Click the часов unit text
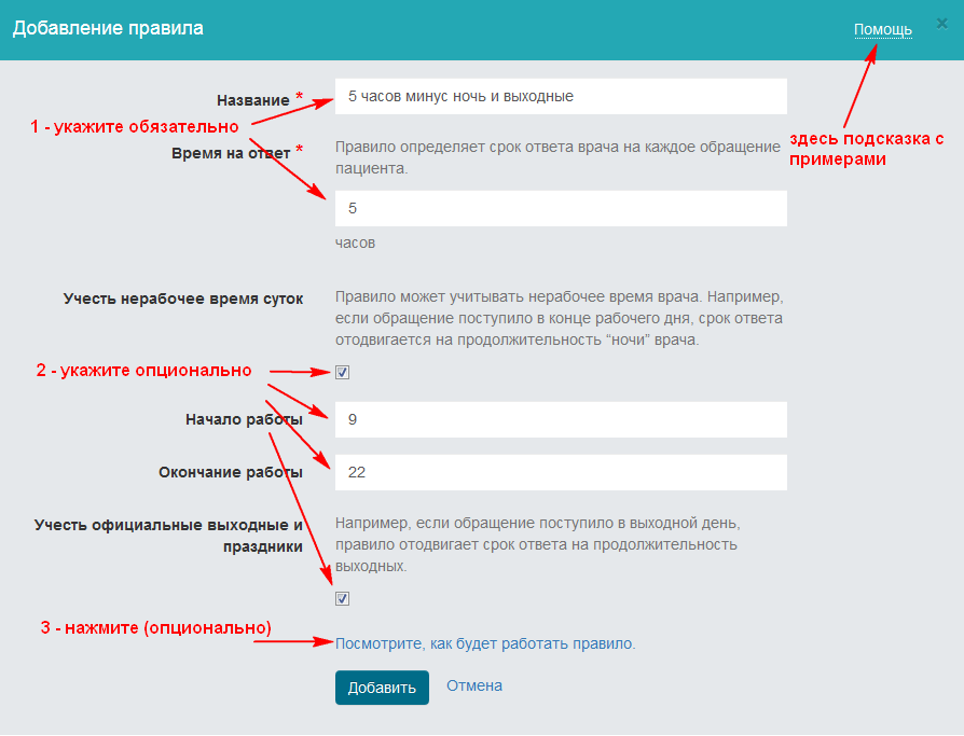Viewport: 964px width, 736px height. click(x=355, y=243)
